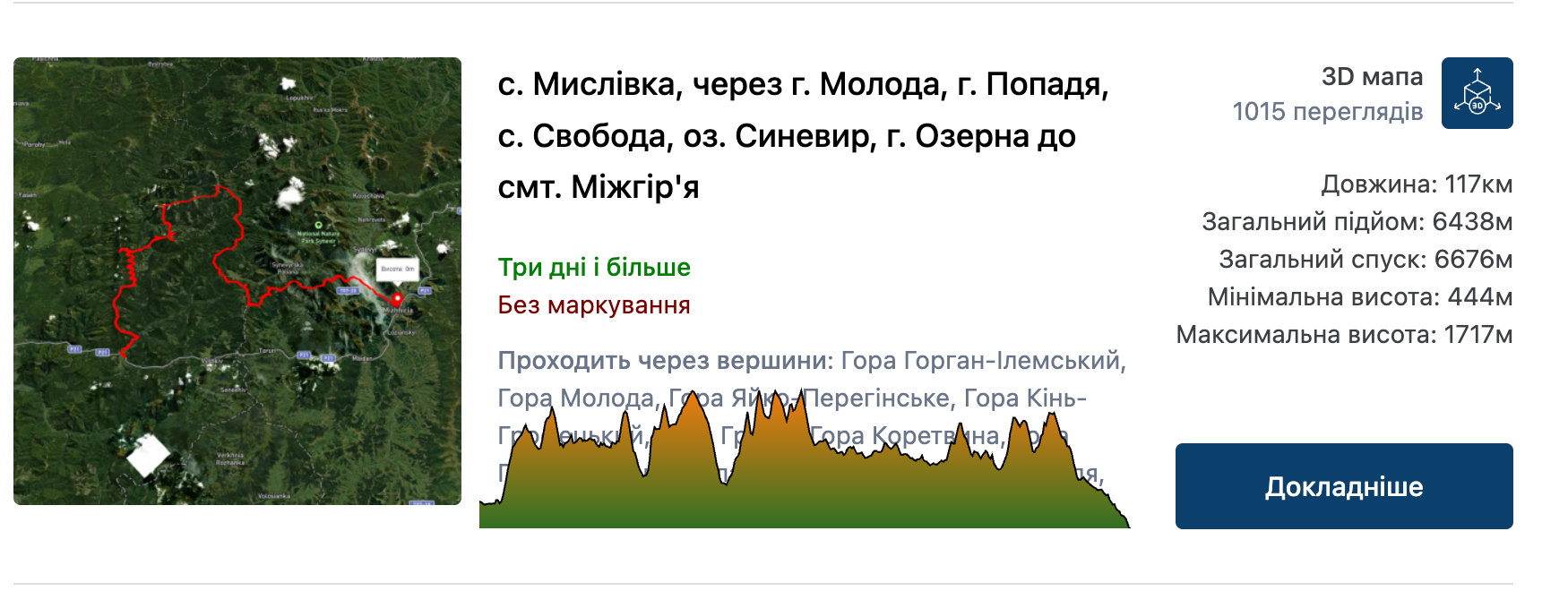
Task: Click the '3D мапа' label
Action: coord(1372,77)
